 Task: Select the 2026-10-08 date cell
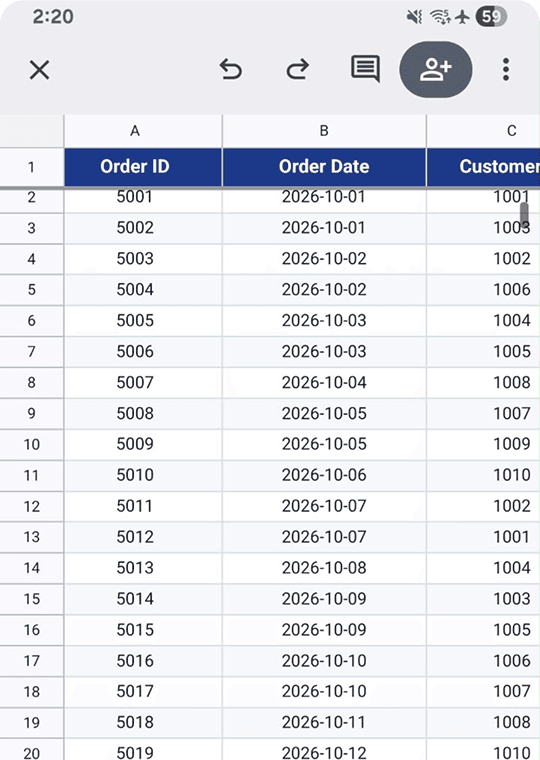[324, 569]
